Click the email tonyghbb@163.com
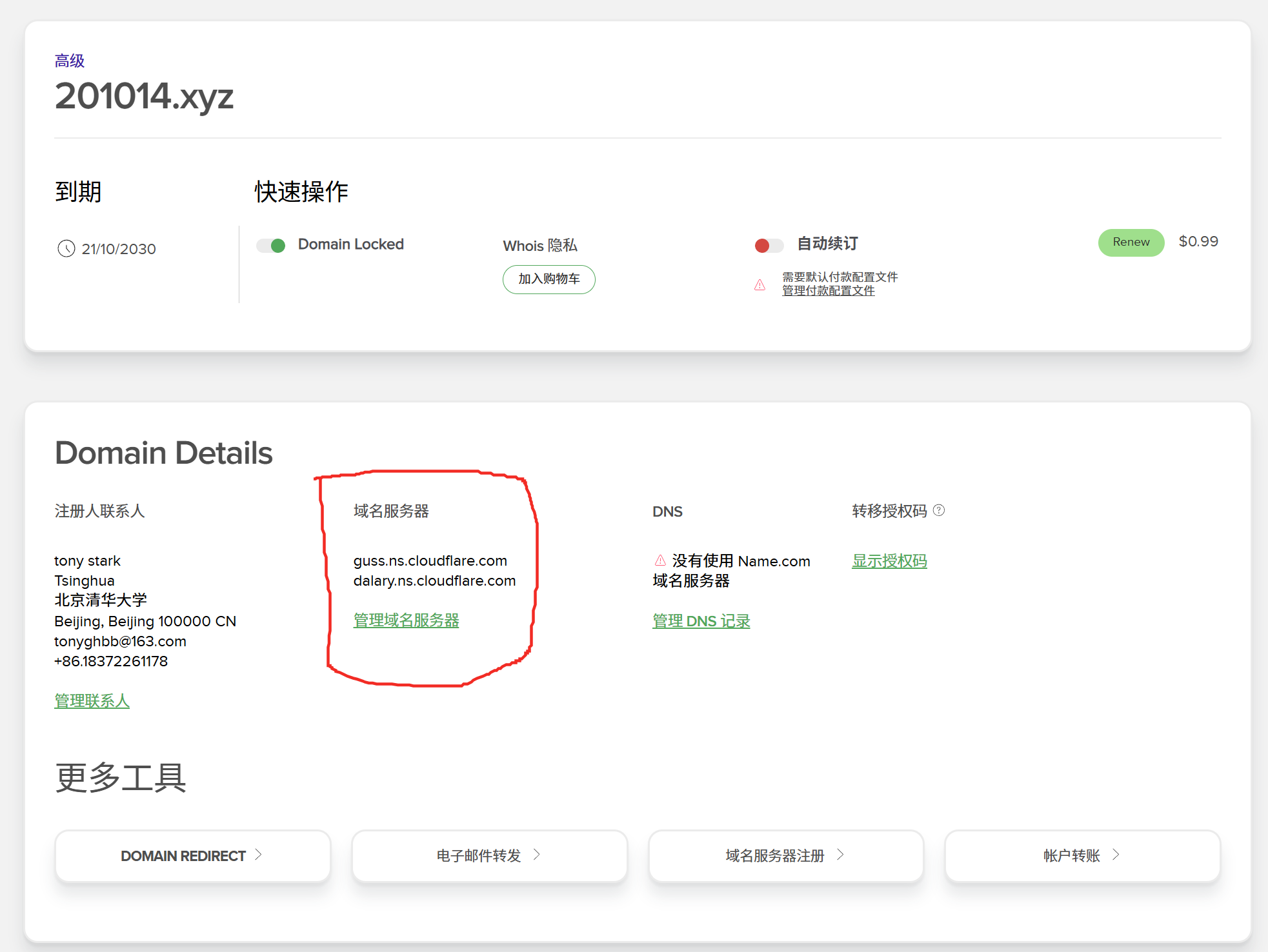The width and height of the screenshot is (1268, 952). tap(120, 641)
